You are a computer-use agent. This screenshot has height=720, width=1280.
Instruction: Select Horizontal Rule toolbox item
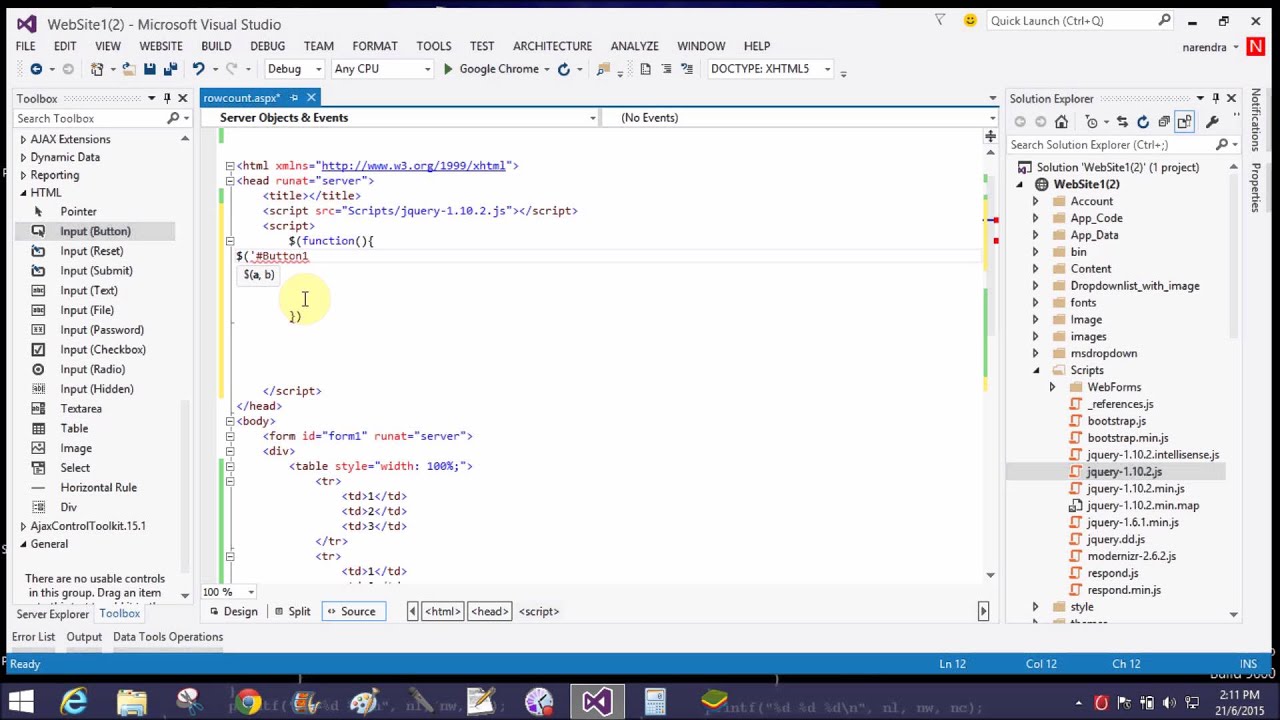coord(98,488)
